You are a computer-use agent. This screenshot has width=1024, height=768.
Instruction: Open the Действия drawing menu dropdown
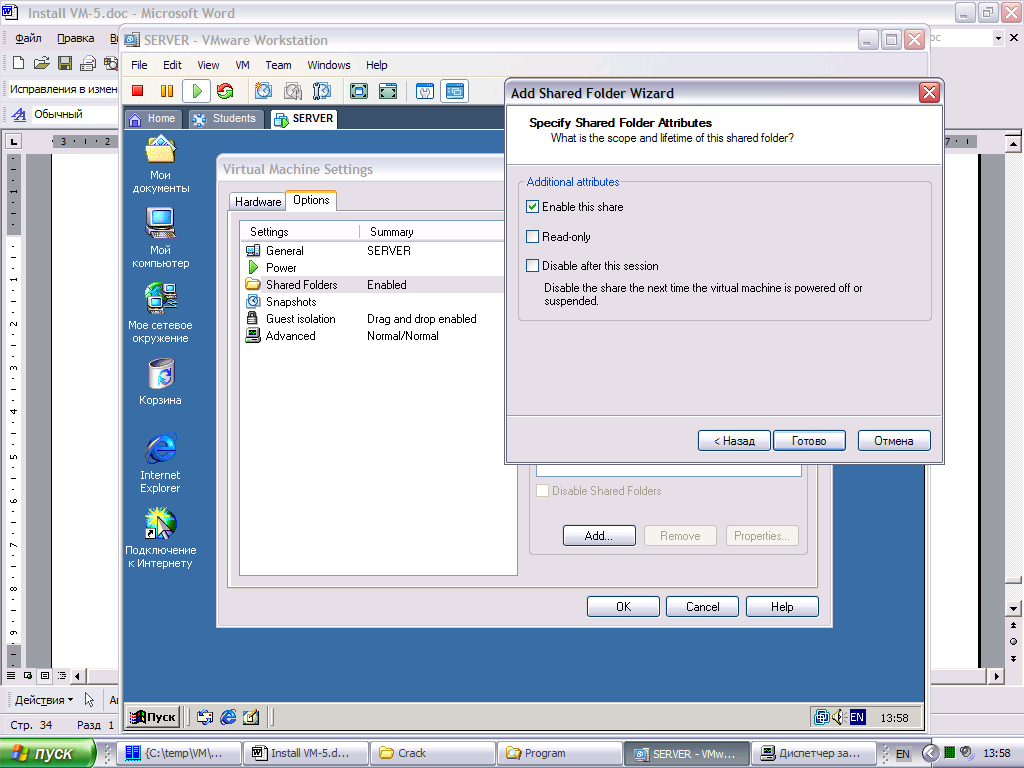pyautogui.click(x=44, y=700)
